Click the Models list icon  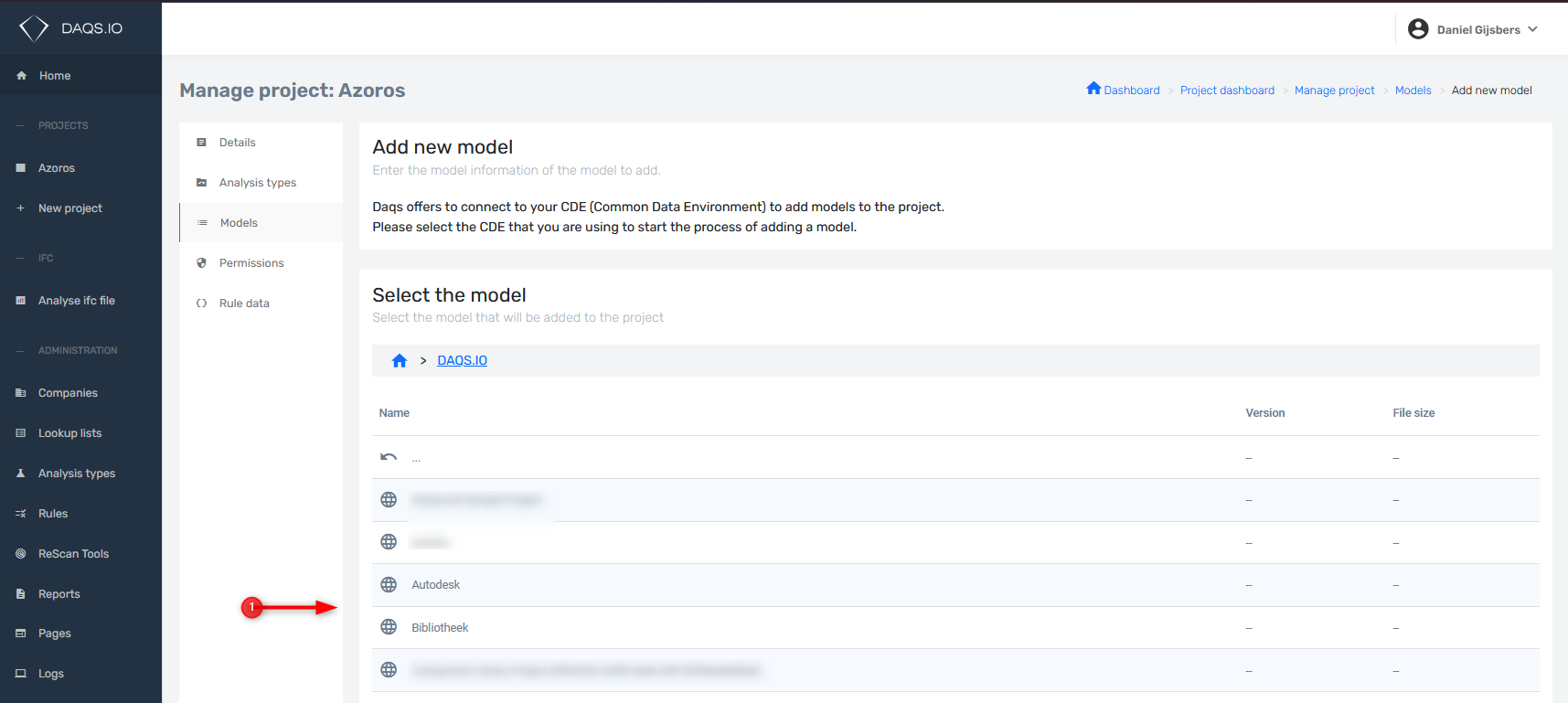[203, 223]
